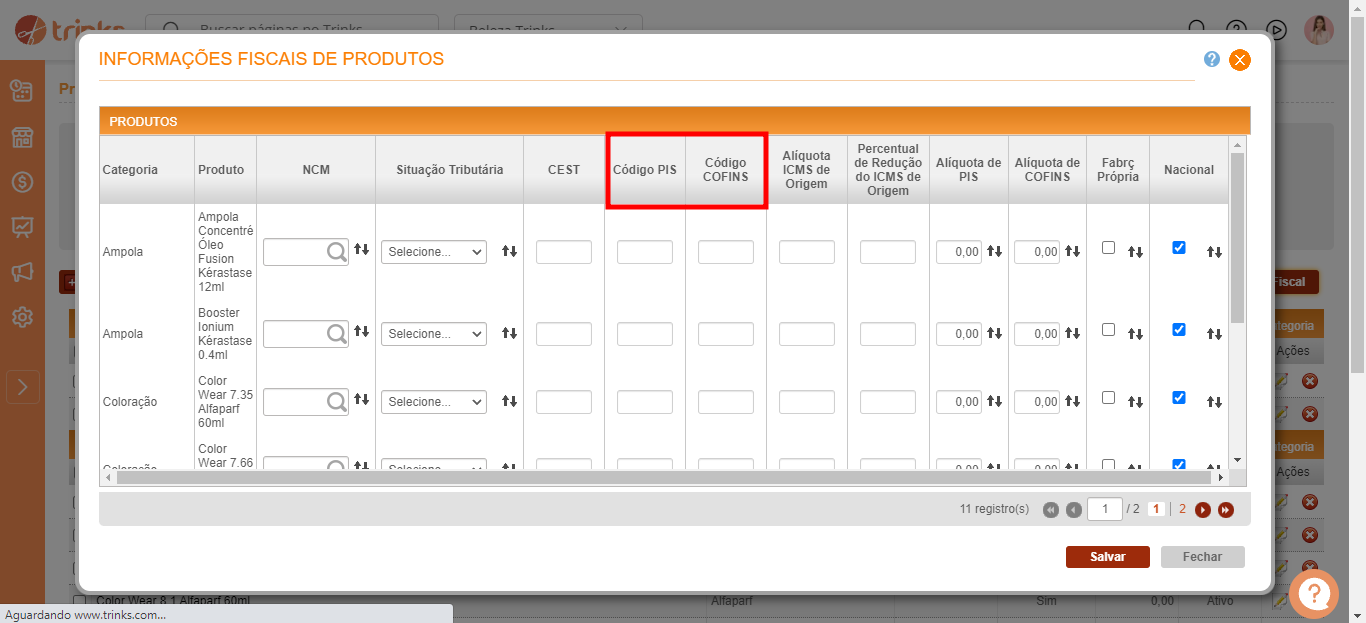Screen dimensions: 1366x623
Task: Go to the next page arrow in pagination
Action: (1203, 510)
